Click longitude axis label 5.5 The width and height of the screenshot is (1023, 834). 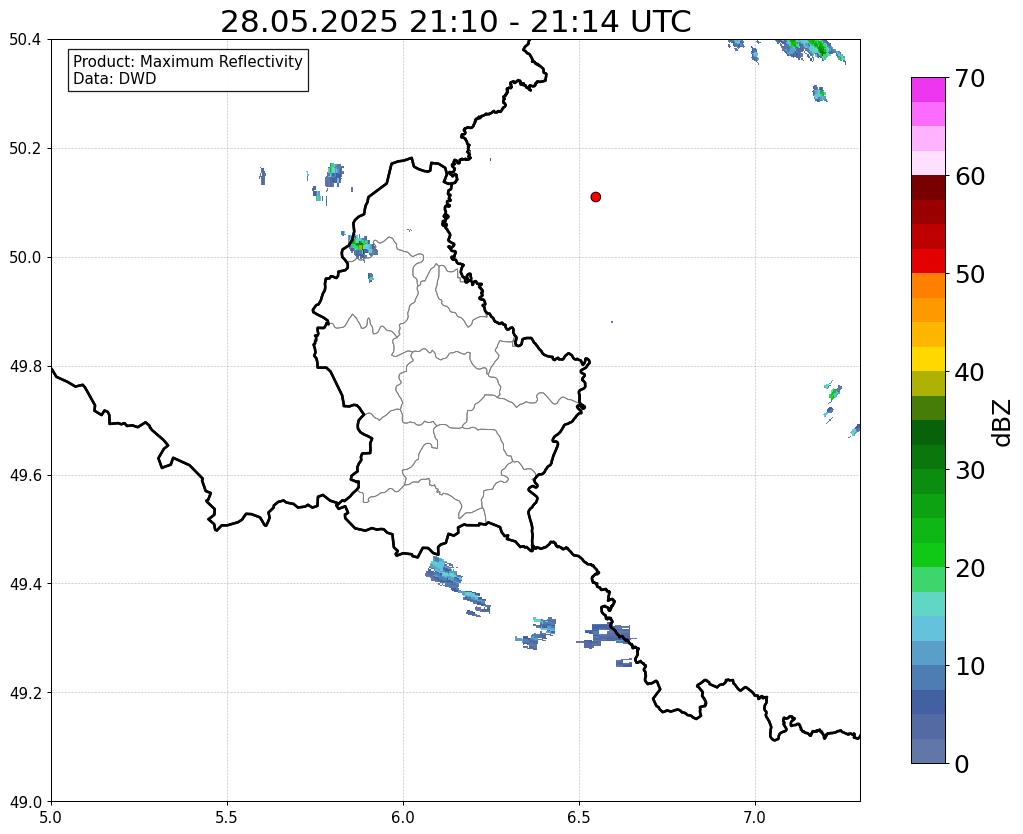click(227, 818)
